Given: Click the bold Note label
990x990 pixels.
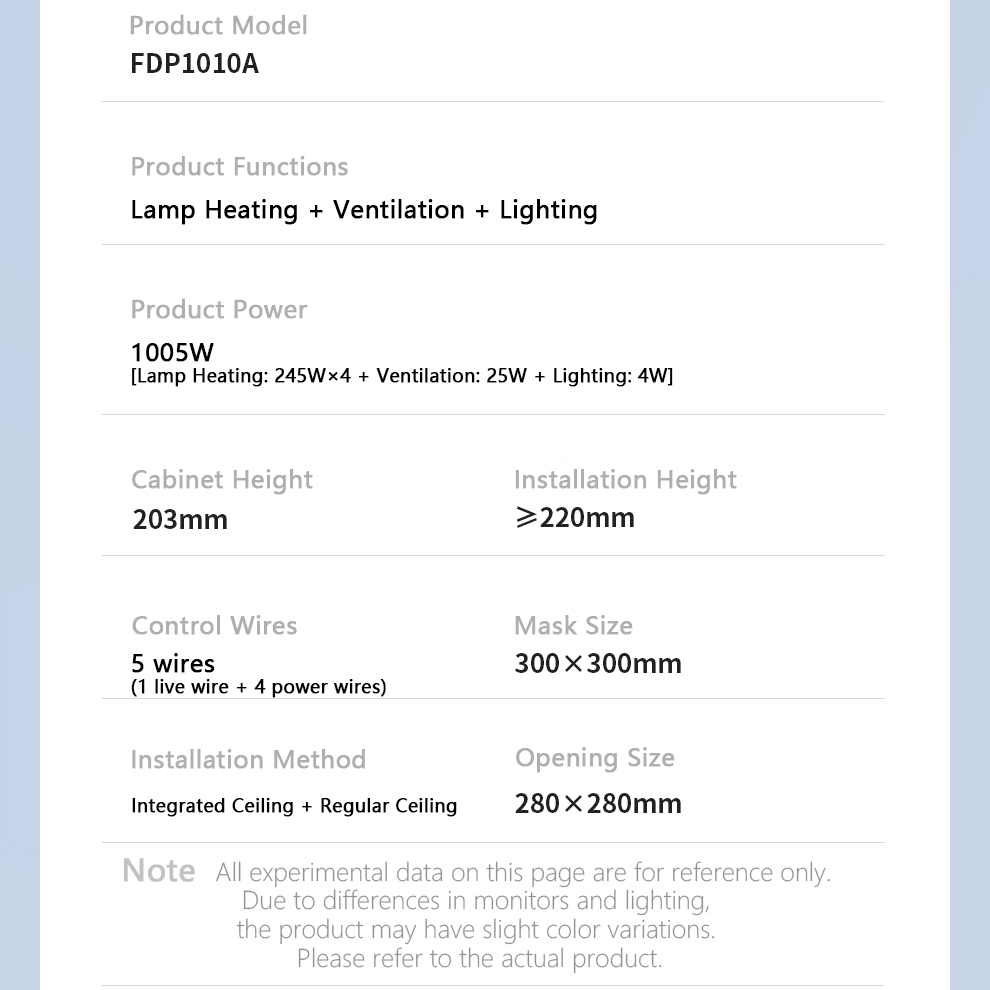Looking at the screenshot, I should click(158, 871).
